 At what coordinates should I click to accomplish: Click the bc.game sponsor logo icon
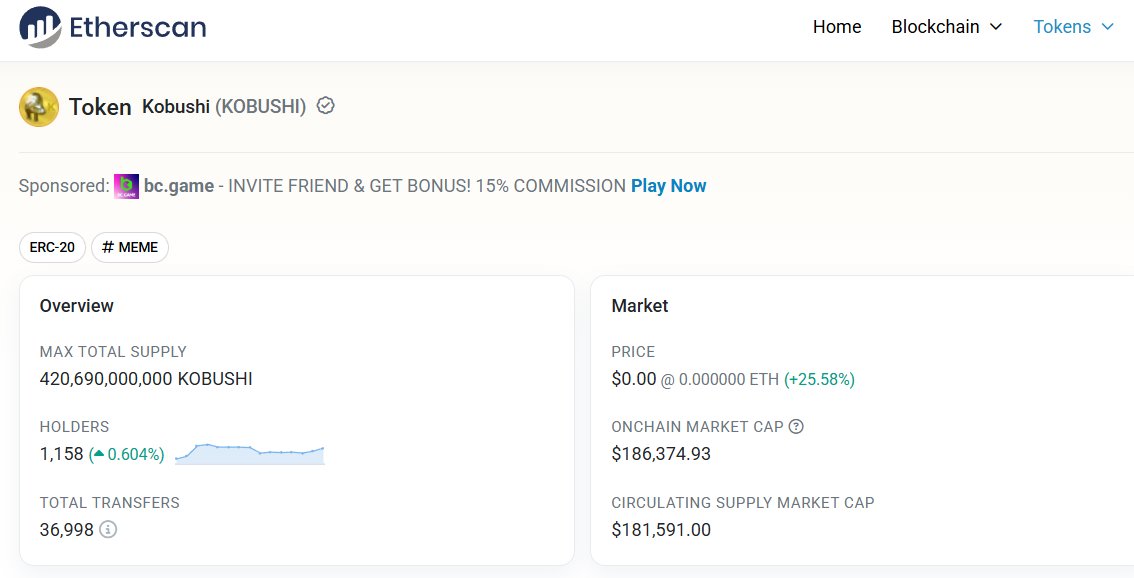pyautogui.click(x=127, y=186)
